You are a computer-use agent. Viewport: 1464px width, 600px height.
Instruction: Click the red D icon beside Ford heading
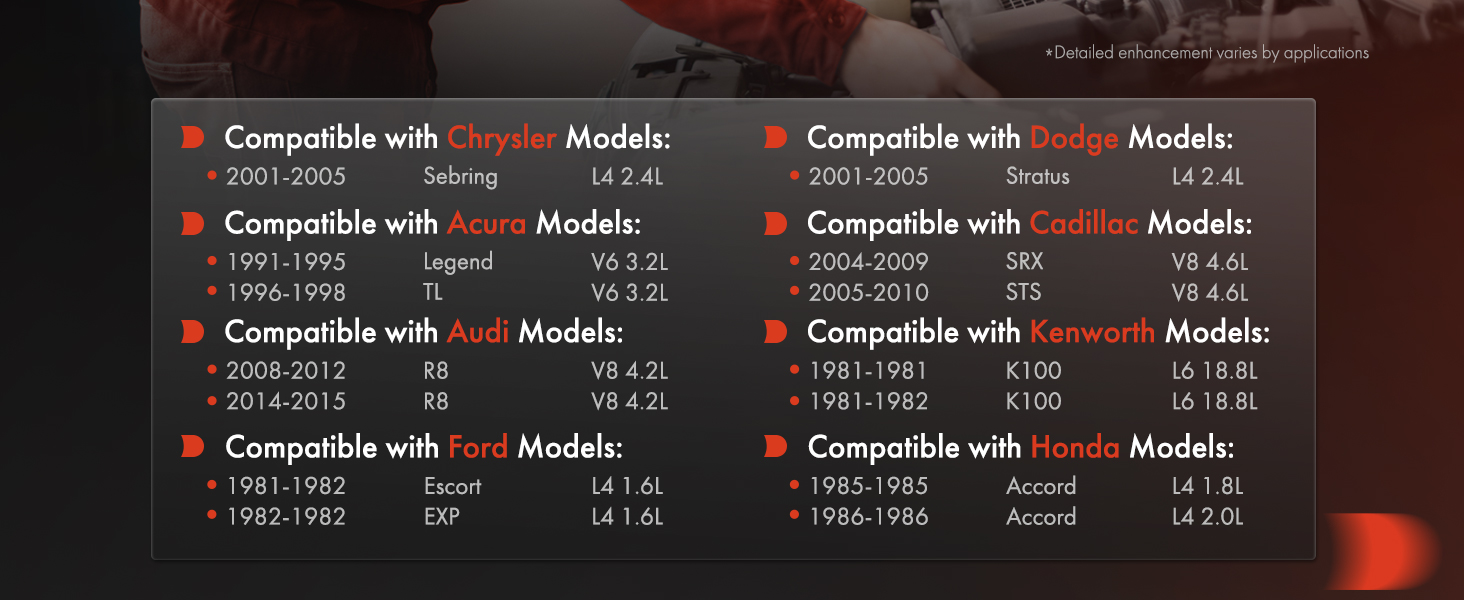coord(192,447)
